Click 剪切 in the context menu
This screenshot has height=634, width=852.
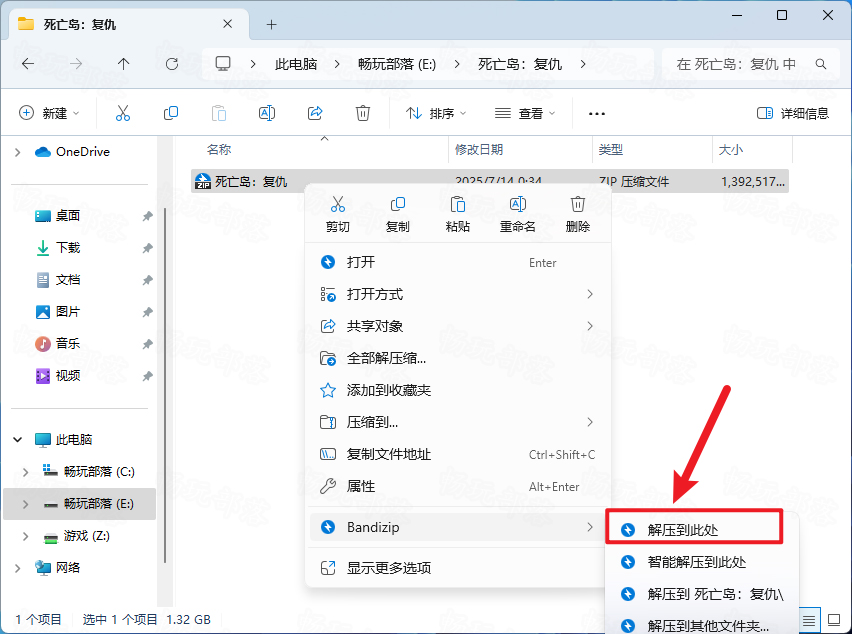(x=337, y=214)
